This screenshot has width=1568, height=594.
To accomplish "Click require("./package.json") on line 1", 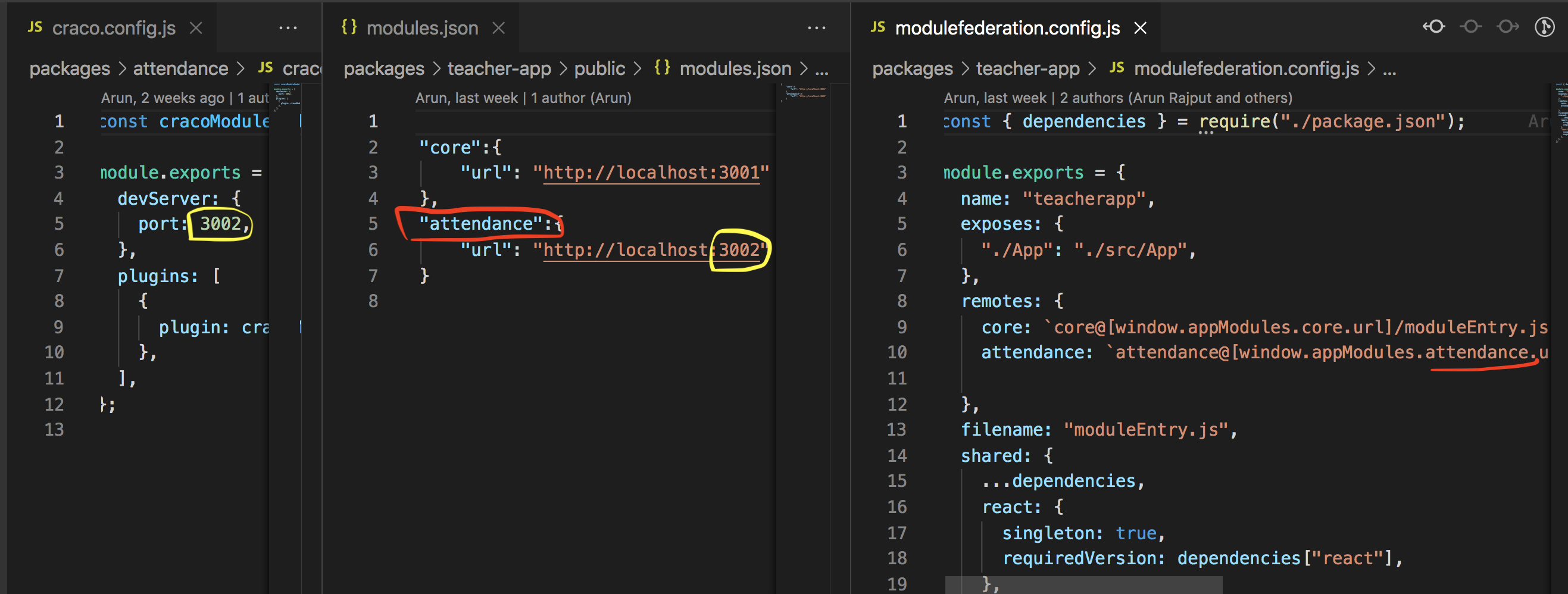I will point(1331,122).
